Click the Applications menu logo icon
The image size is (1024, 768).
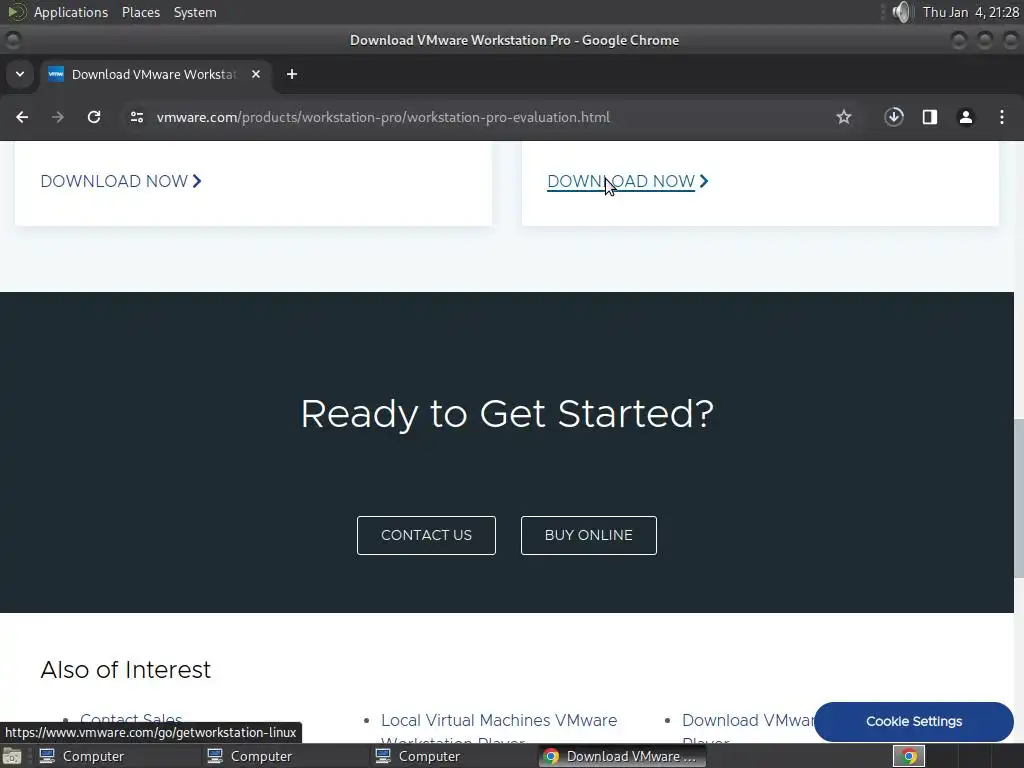(x=16, y=12)
